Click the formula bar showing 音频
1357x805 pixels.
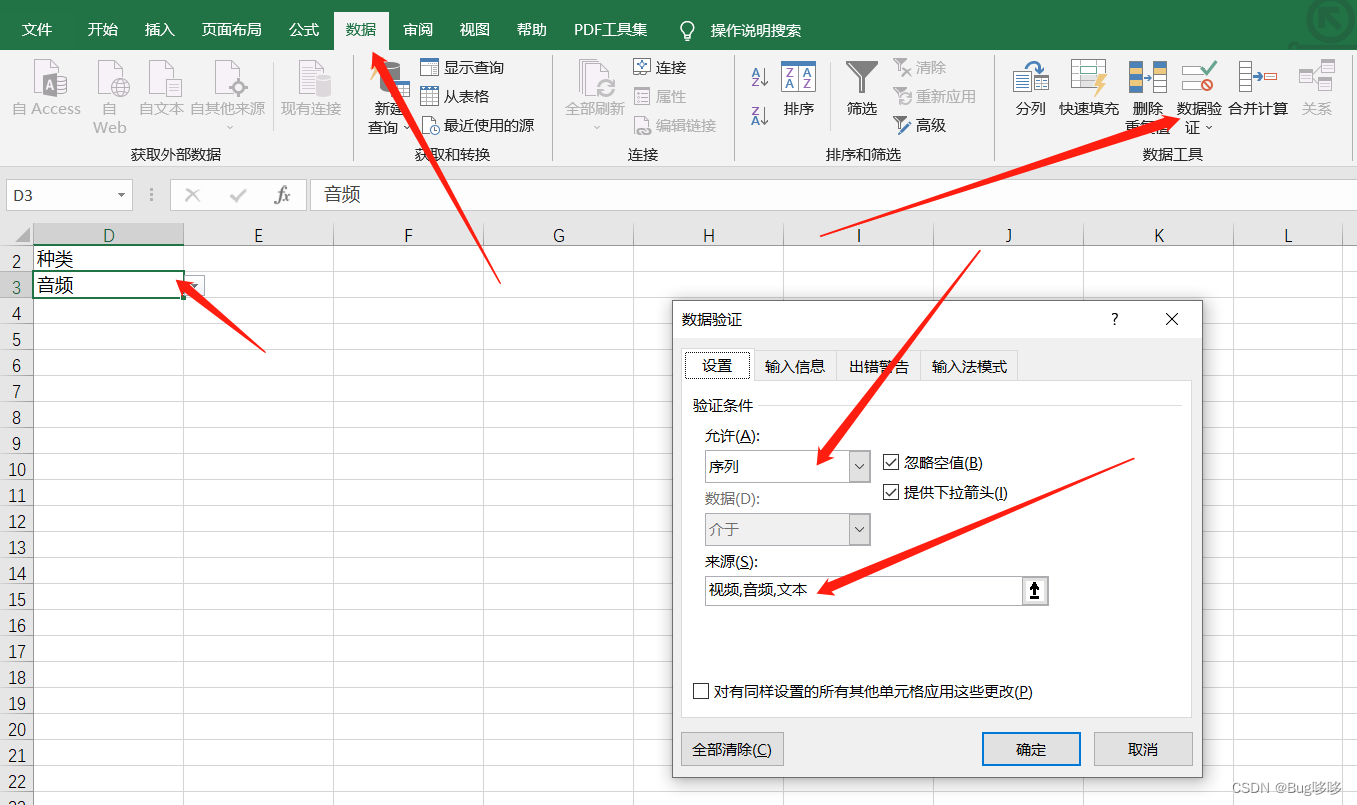(x=833, y=195)
